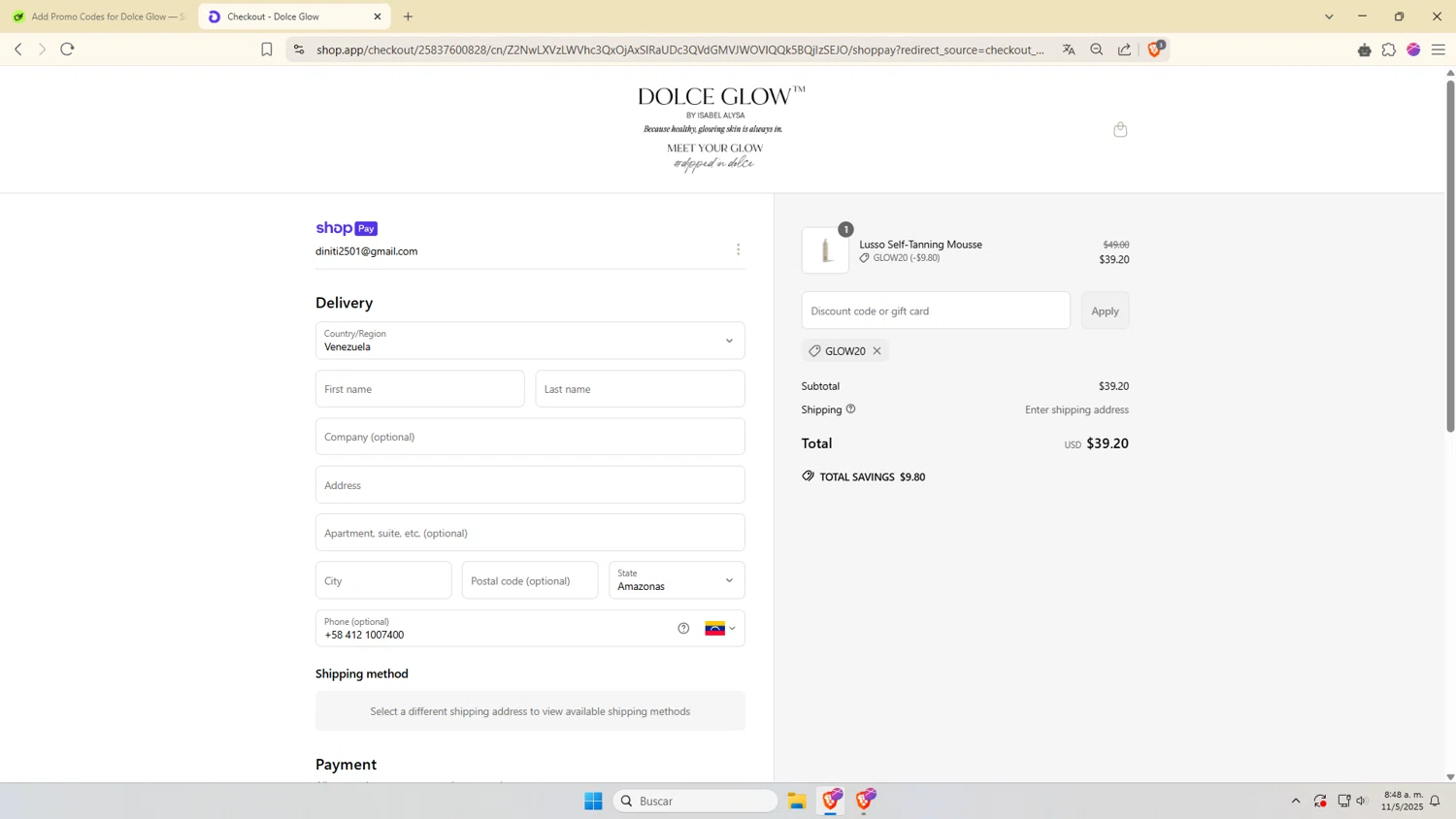Remove the GLOW20 discount code
Screen dimensions: 1456x819
pos(877,351)
